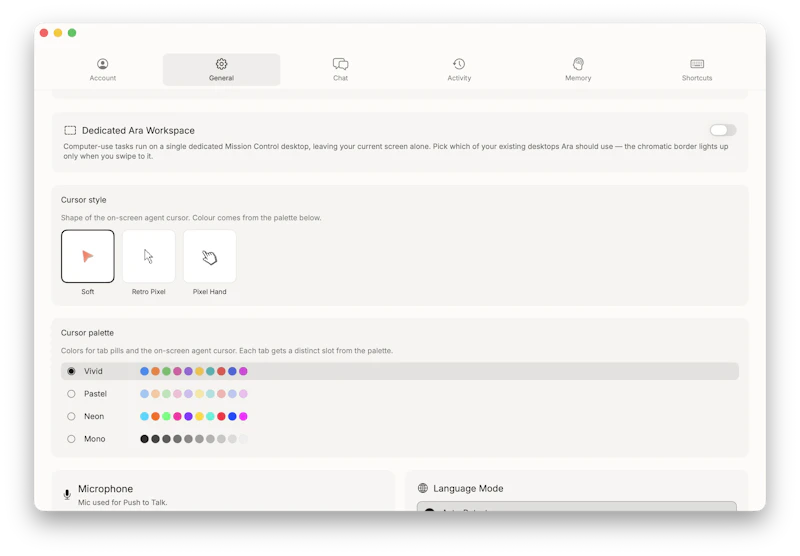
Task: Click the Neon palette label
Action: (x=94, y=416)
